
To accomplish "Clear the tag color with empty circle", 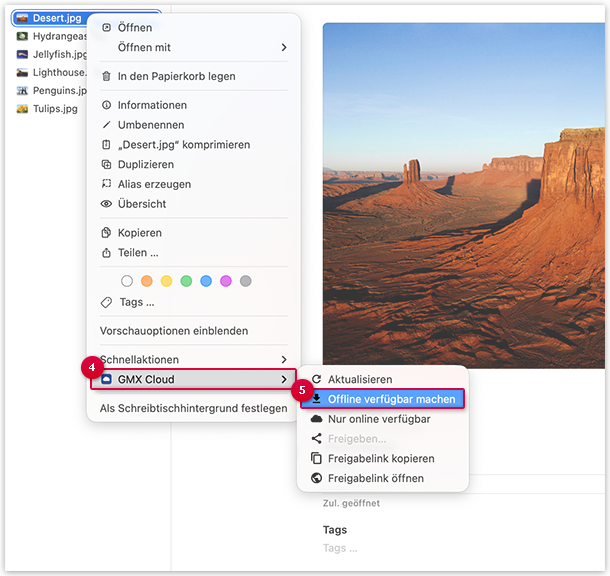I will click(127, 281).
